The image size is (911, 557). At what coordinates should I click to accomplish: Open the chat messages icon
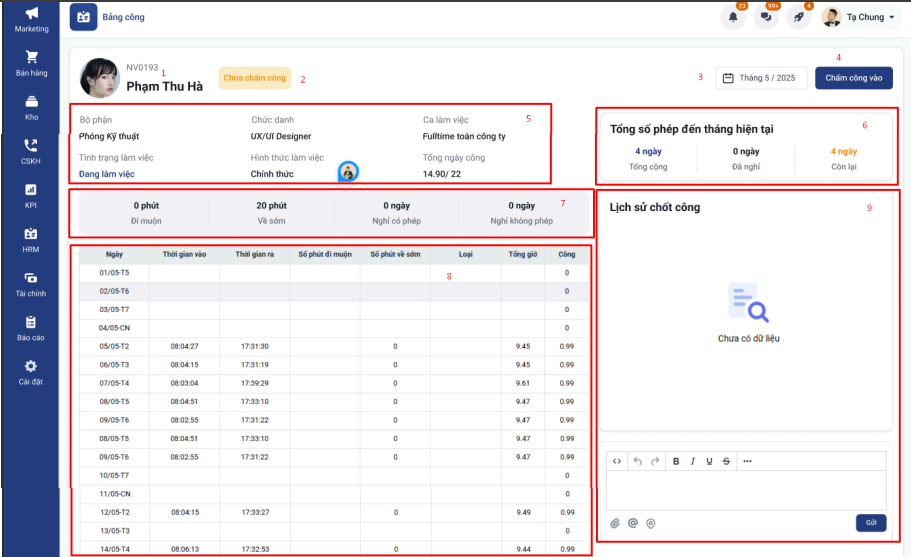(x=766, y=17)
